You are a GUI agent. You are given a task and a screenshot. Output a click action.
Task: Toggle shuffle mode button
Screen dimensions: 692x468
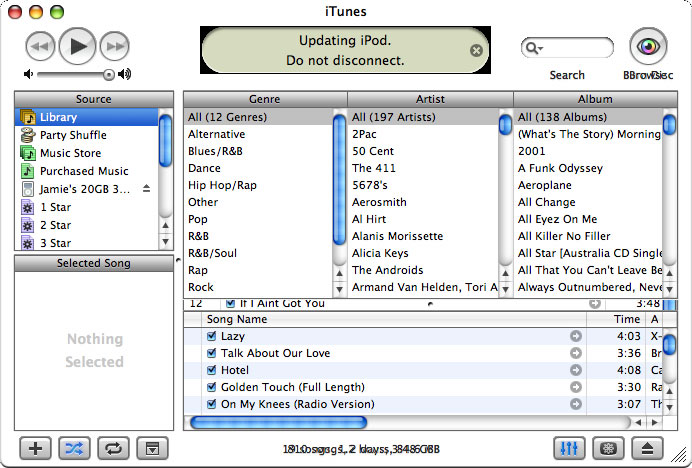[x=74, y=449]
